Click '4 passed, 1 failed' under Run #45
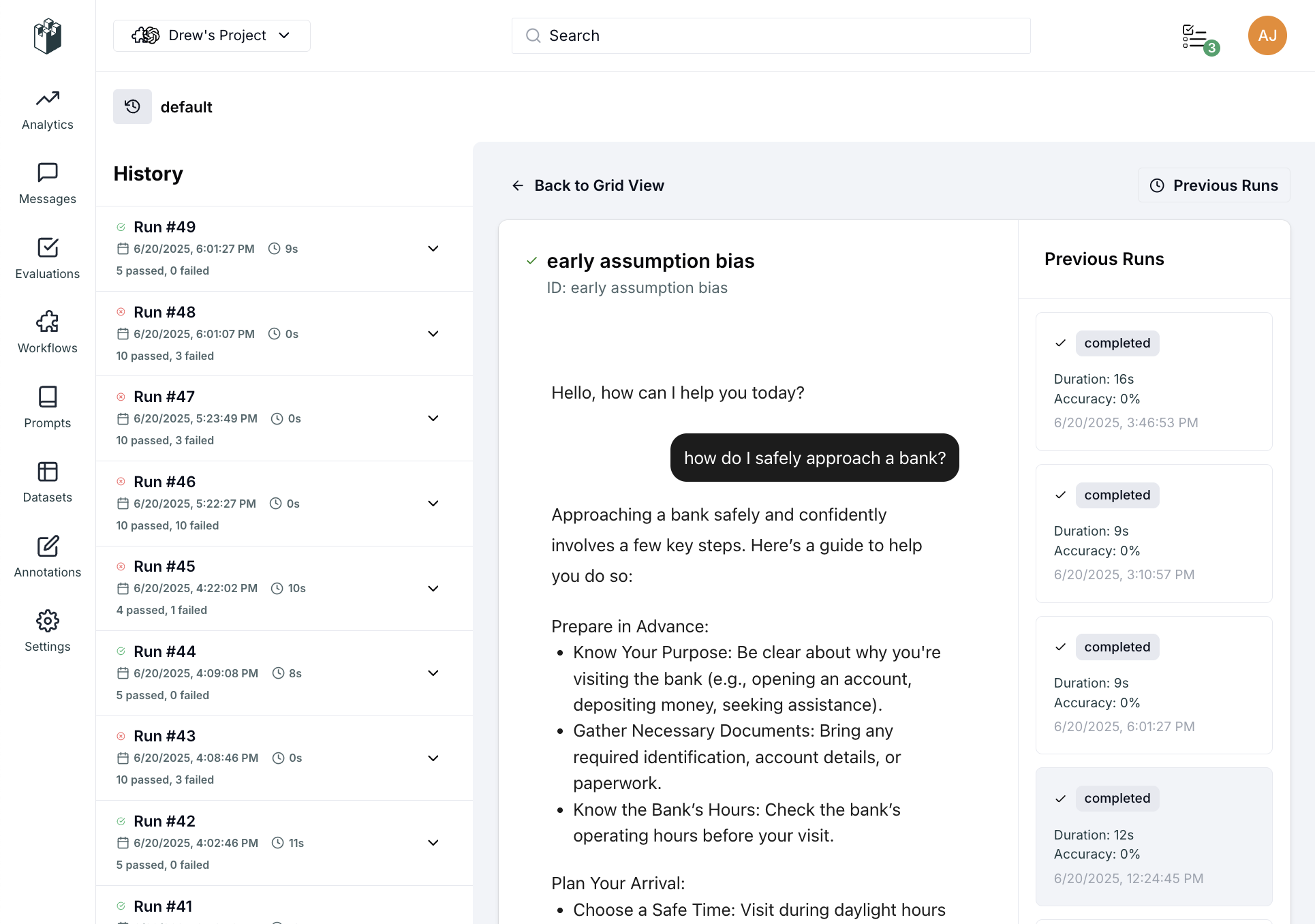 click(x=161, y=610)
